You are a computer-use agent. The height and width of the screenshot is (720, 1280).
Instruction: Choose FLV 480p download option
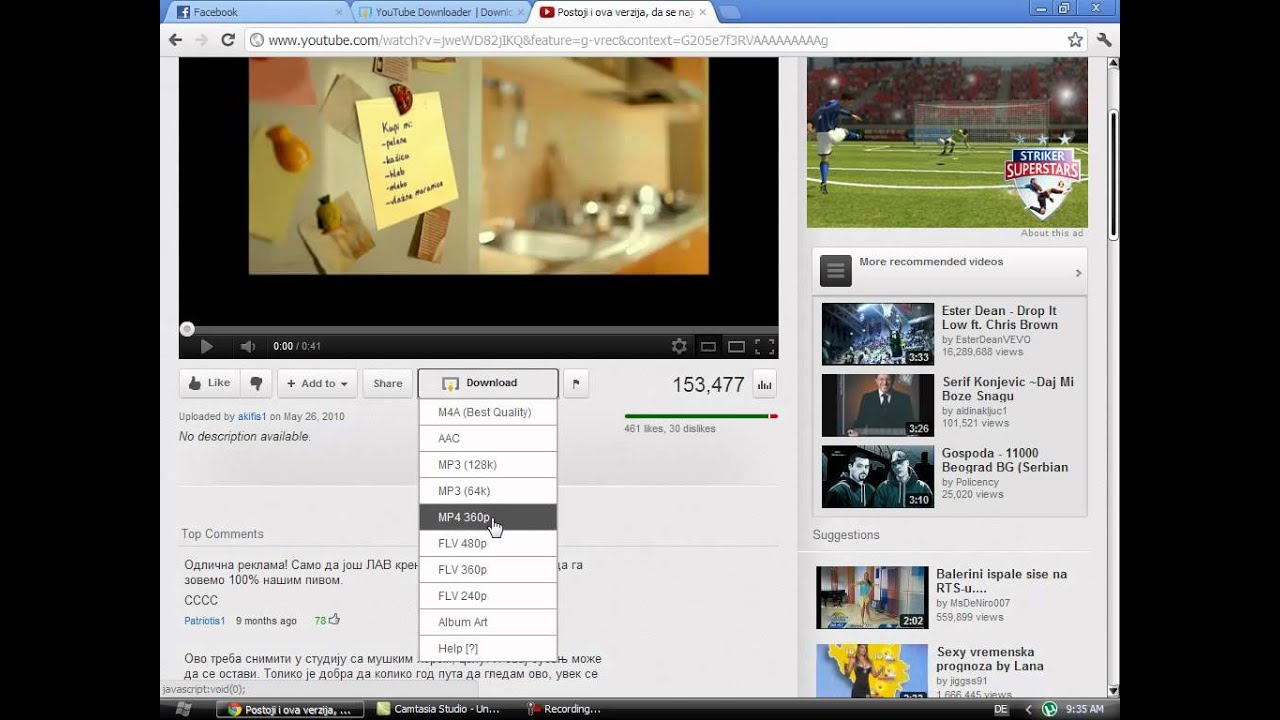click(488, 543)
